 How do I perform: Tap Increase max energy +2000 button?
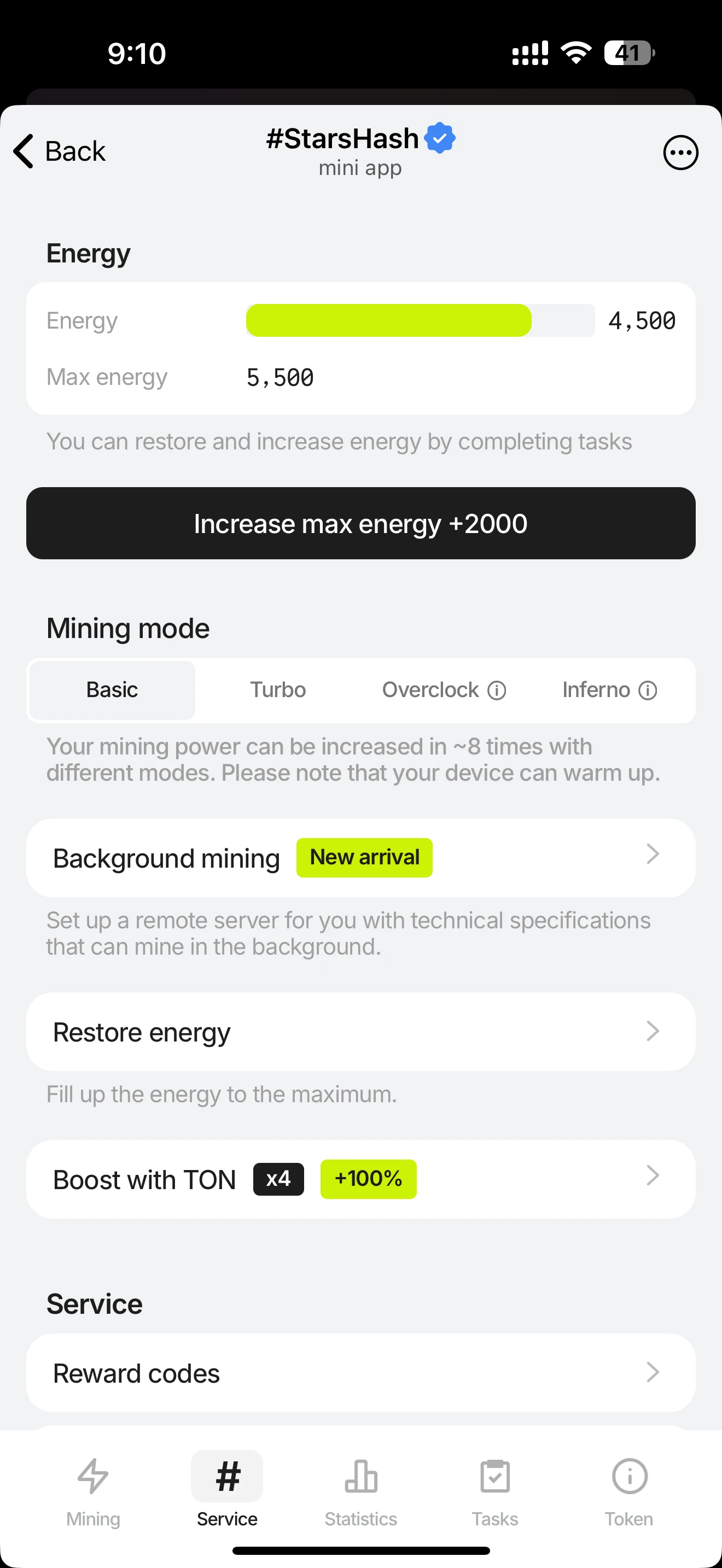pos(361,523)
